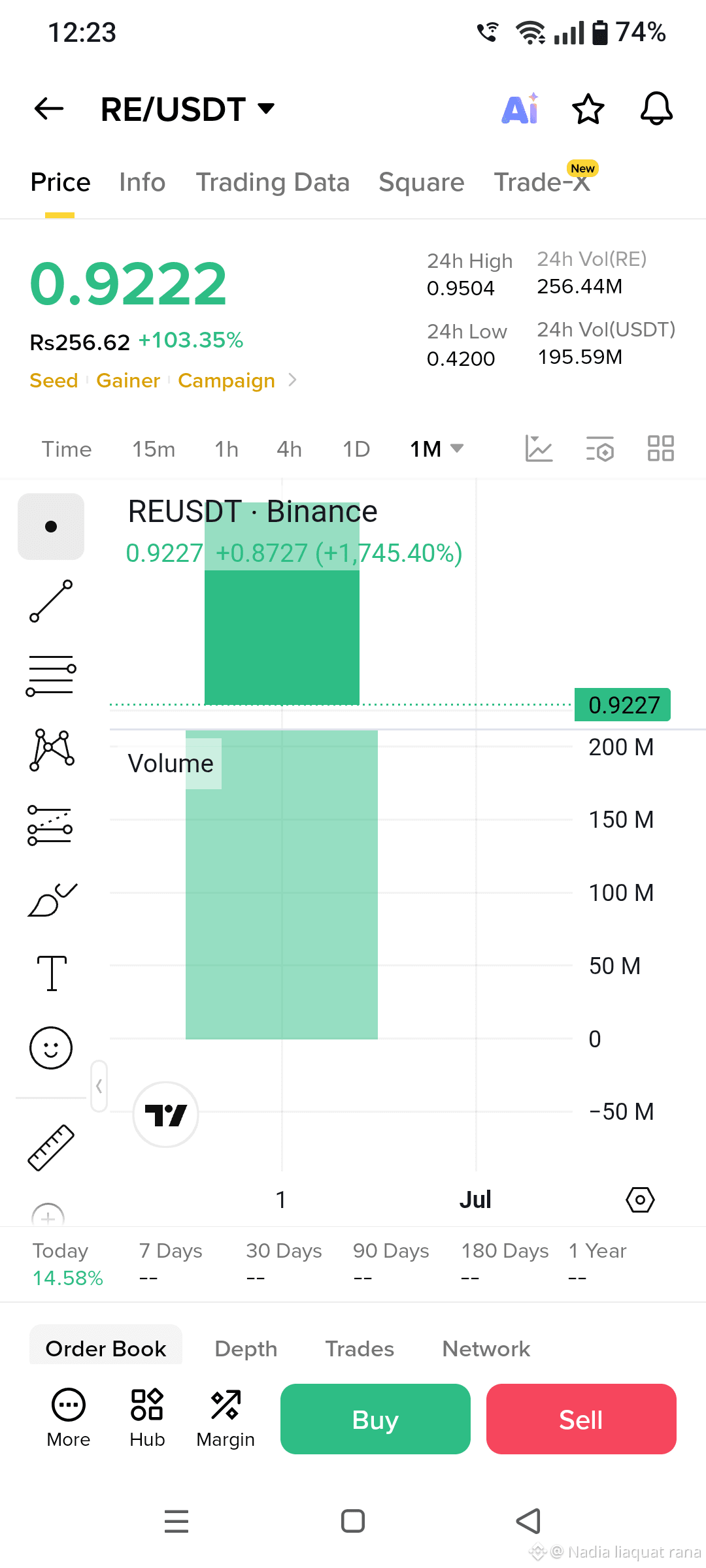Tap the TradingView logo button
The width and height of the screenshot is (706, 1568).
pyautogui.click(x=166, y=1115)
